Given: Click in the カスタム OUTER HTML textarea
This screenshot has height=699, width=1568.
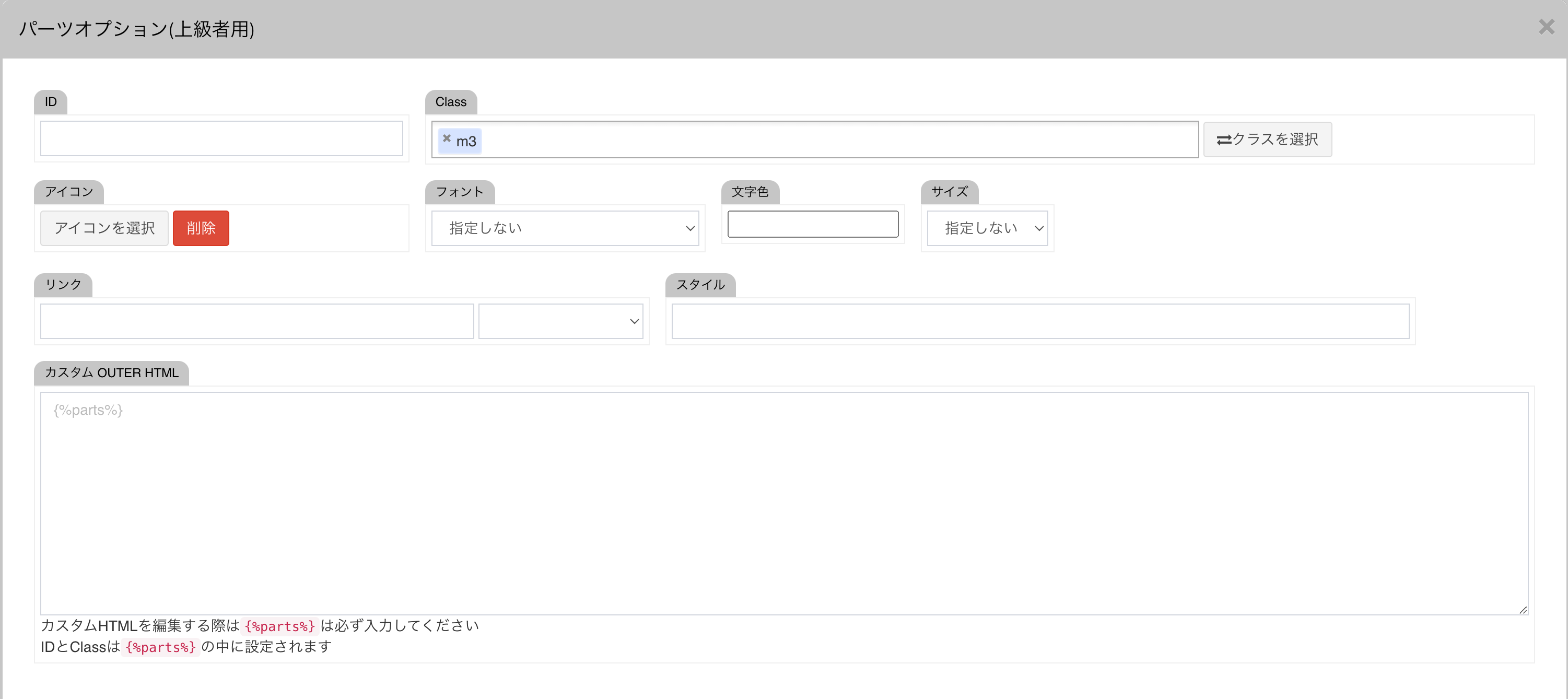Looking at the screenshot, I should click(x=784, y=503).
